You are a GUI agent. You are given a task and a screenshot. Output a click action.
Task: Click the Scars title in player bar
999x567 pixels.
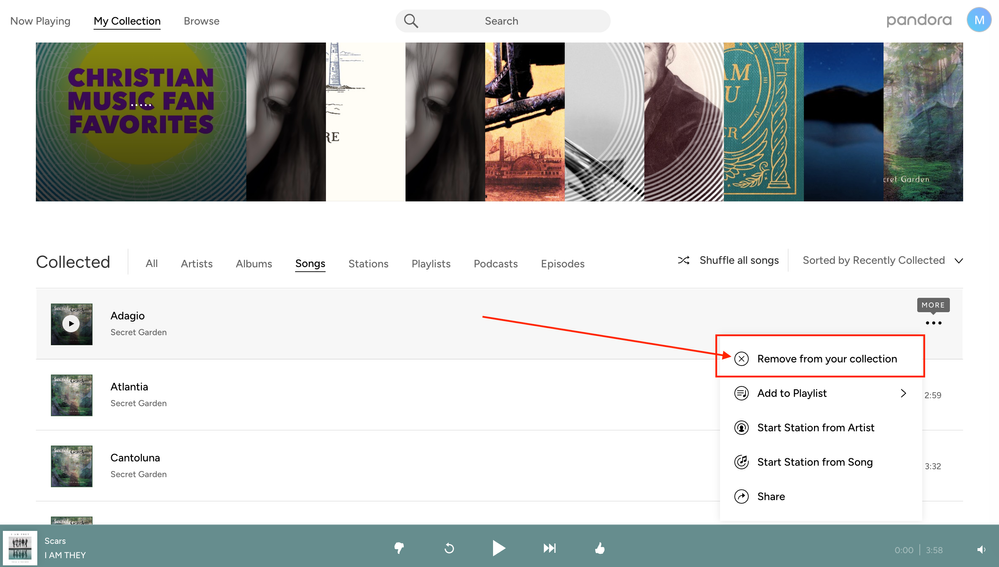55,541
